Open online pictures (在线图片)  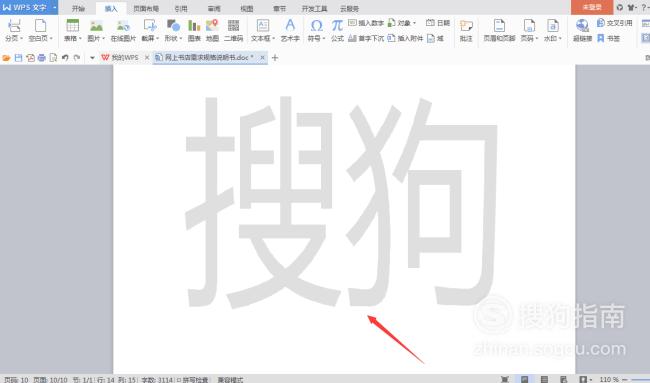pos(123,30)
